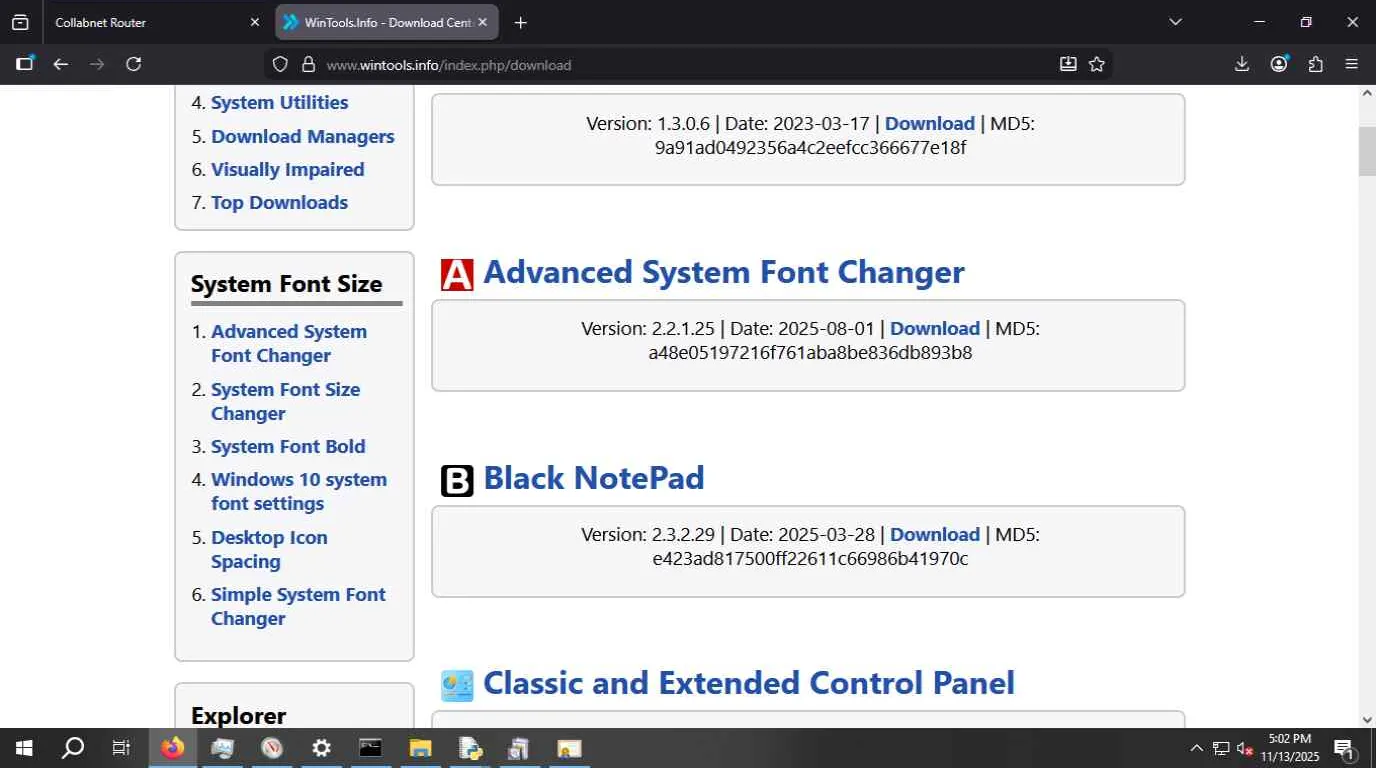Open the Simple System Font Changer link

click(298, 607)
